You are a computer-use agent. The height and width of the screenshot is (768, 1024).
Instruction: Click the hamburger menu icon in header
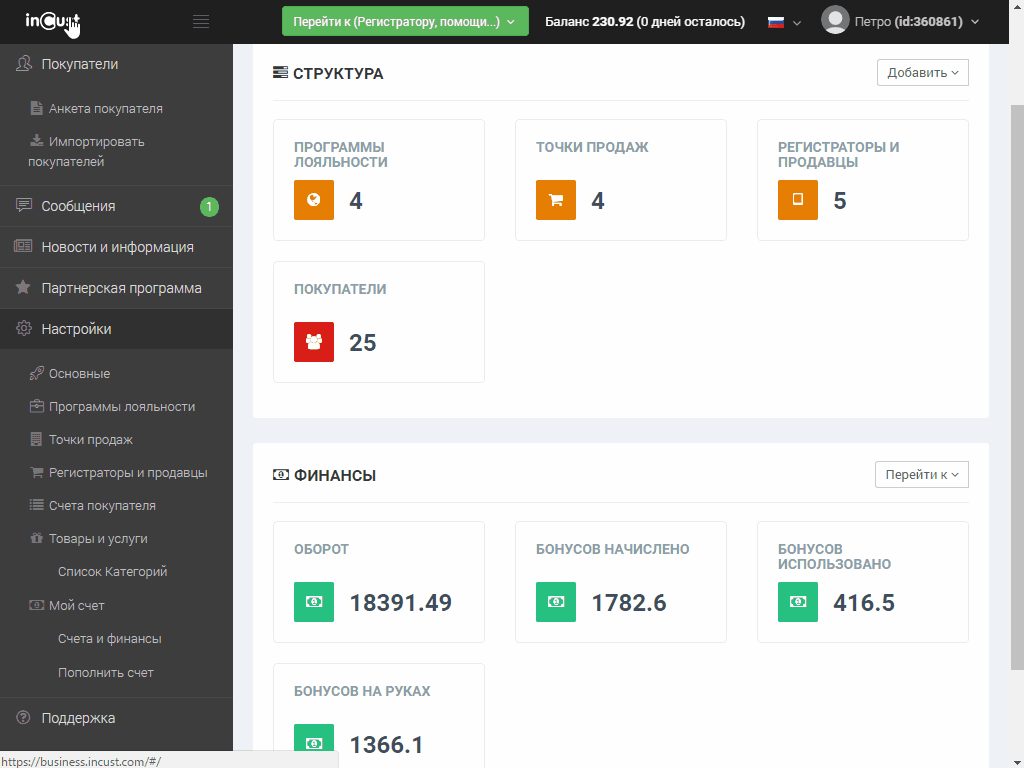(201, 22)
